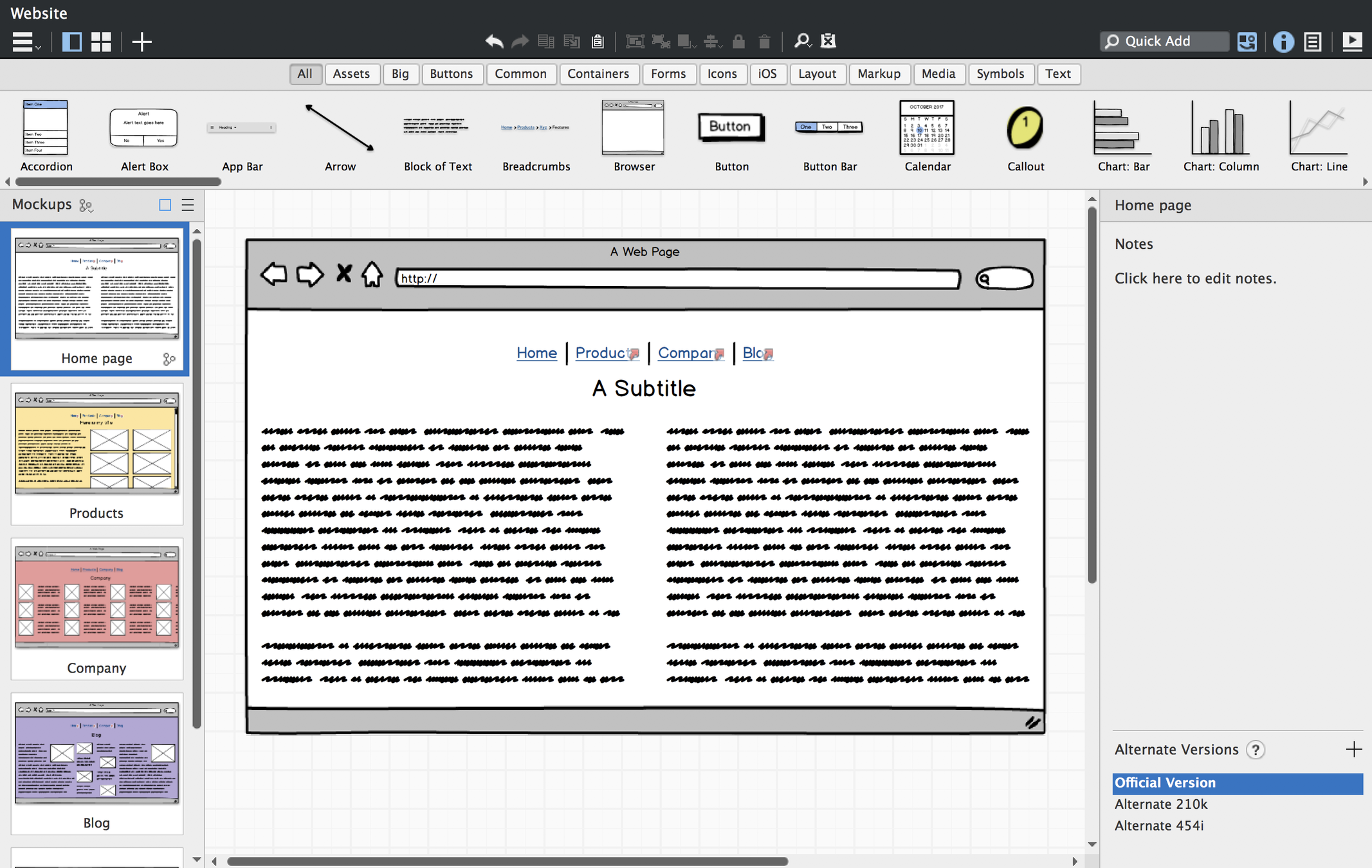This screenshot has width=1372, height=868.
Task: Switch to the mockup grid view
Action: tap(101, 42)
